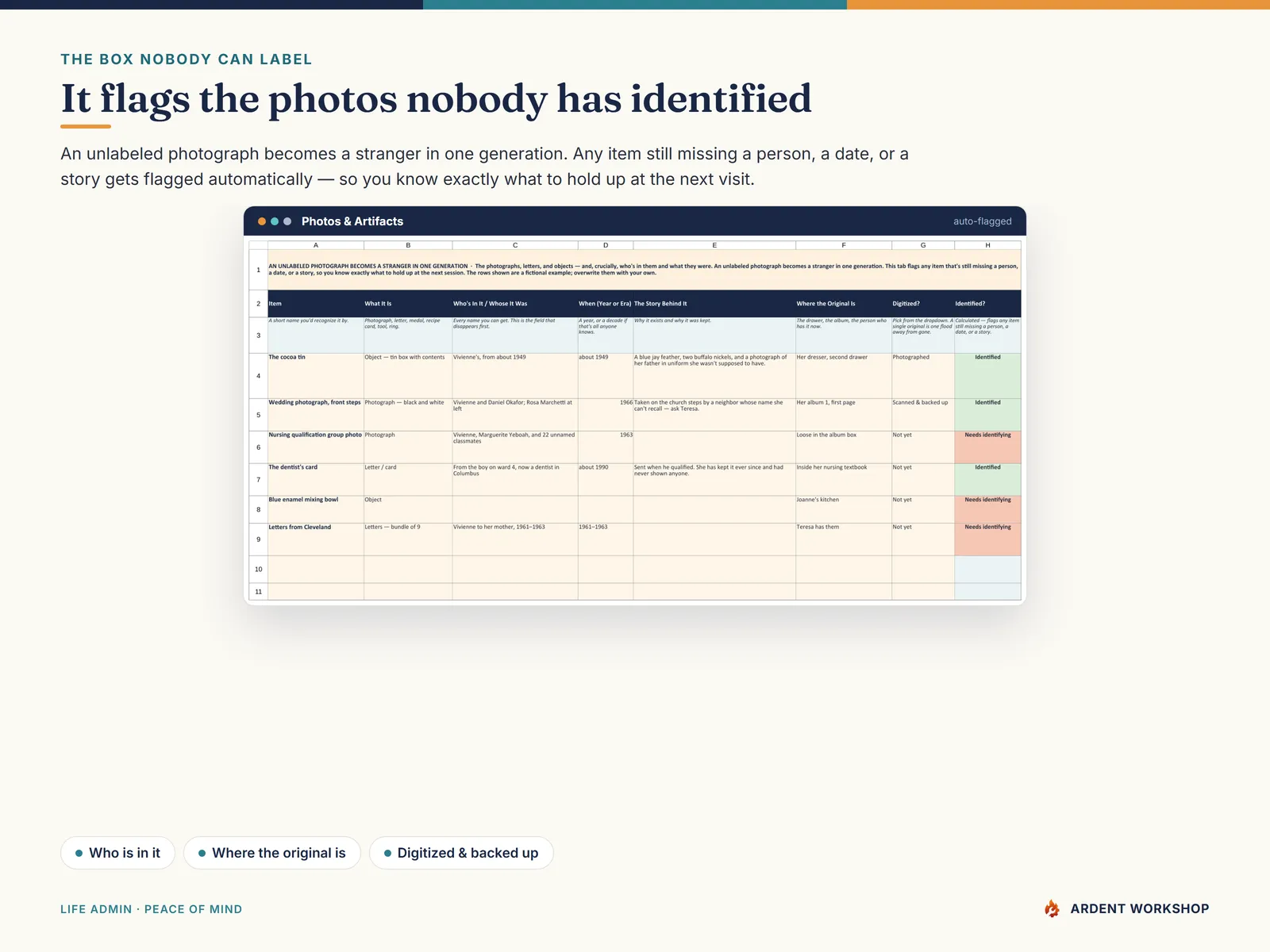The image size is (1270, 952).
Task: Click the '1961–1963' date cell
Action: (x=606, y=539)
